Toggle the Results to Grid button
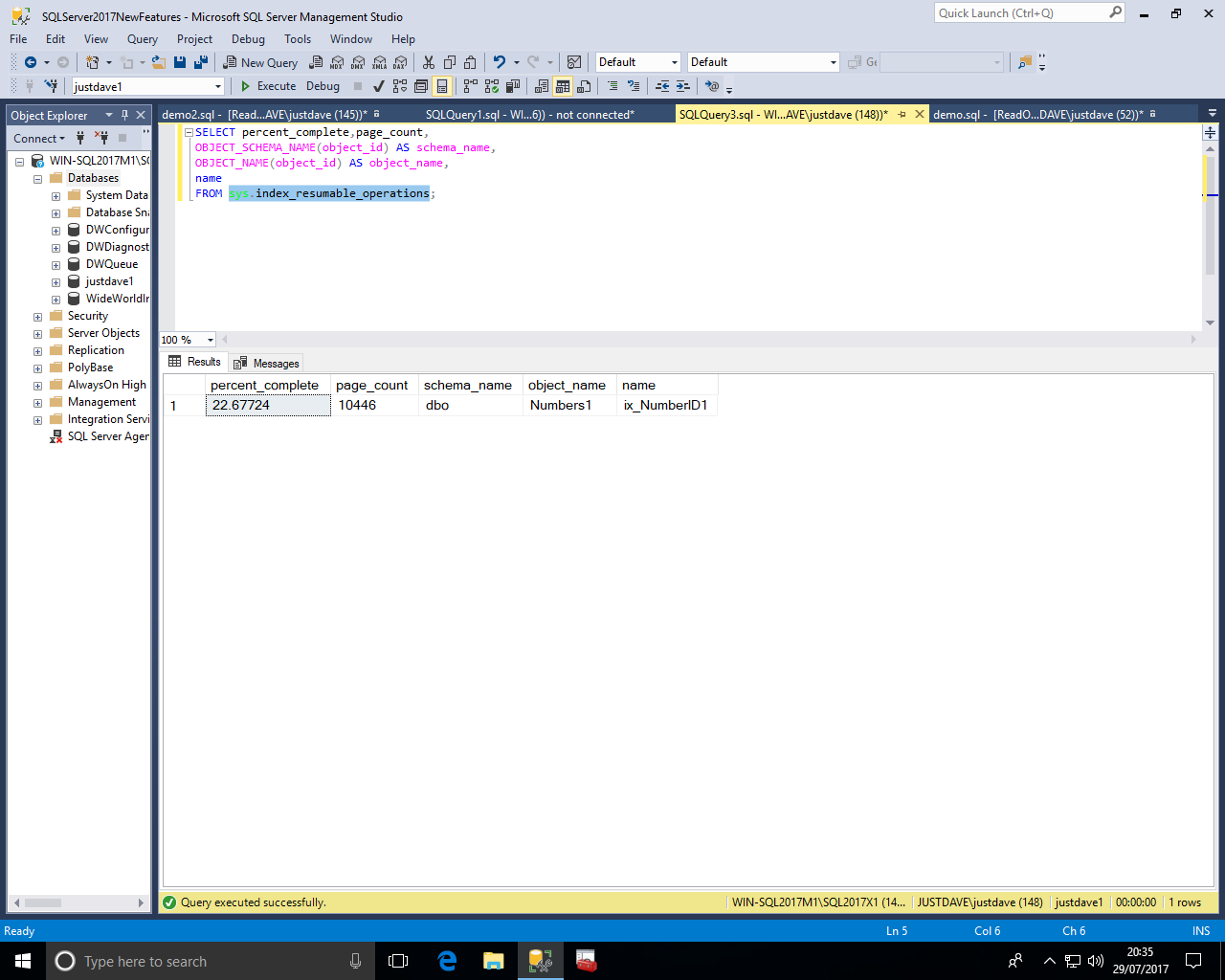The width and height of the screenshot is (1225, 980). click(563, 86)
